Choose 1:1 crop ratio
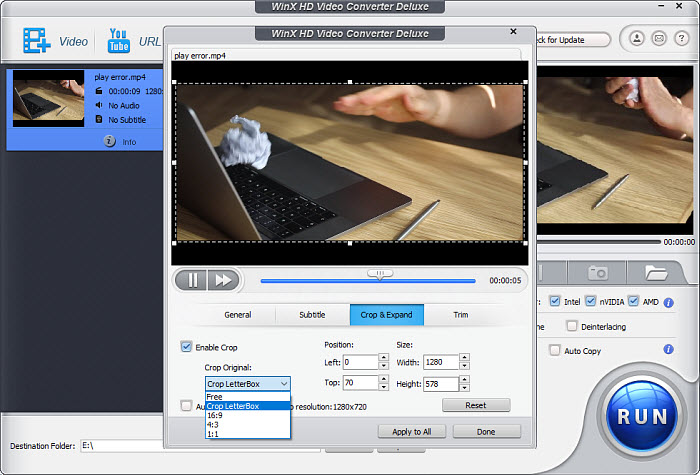The image size is (700, 475). (248, 434)
